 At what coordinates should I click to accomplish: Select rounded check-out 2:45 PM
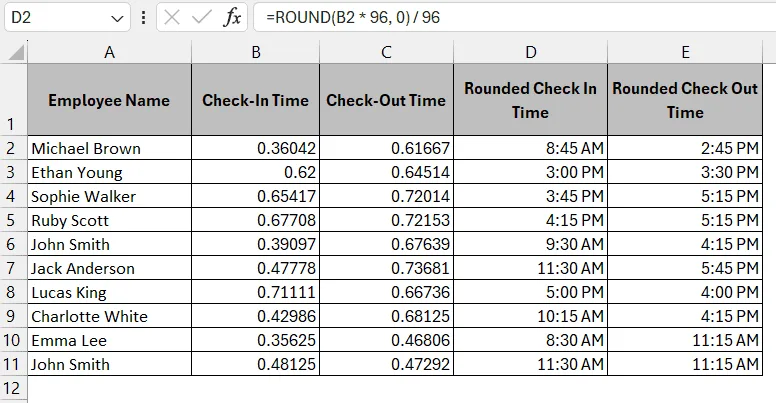tap(685, 148)
